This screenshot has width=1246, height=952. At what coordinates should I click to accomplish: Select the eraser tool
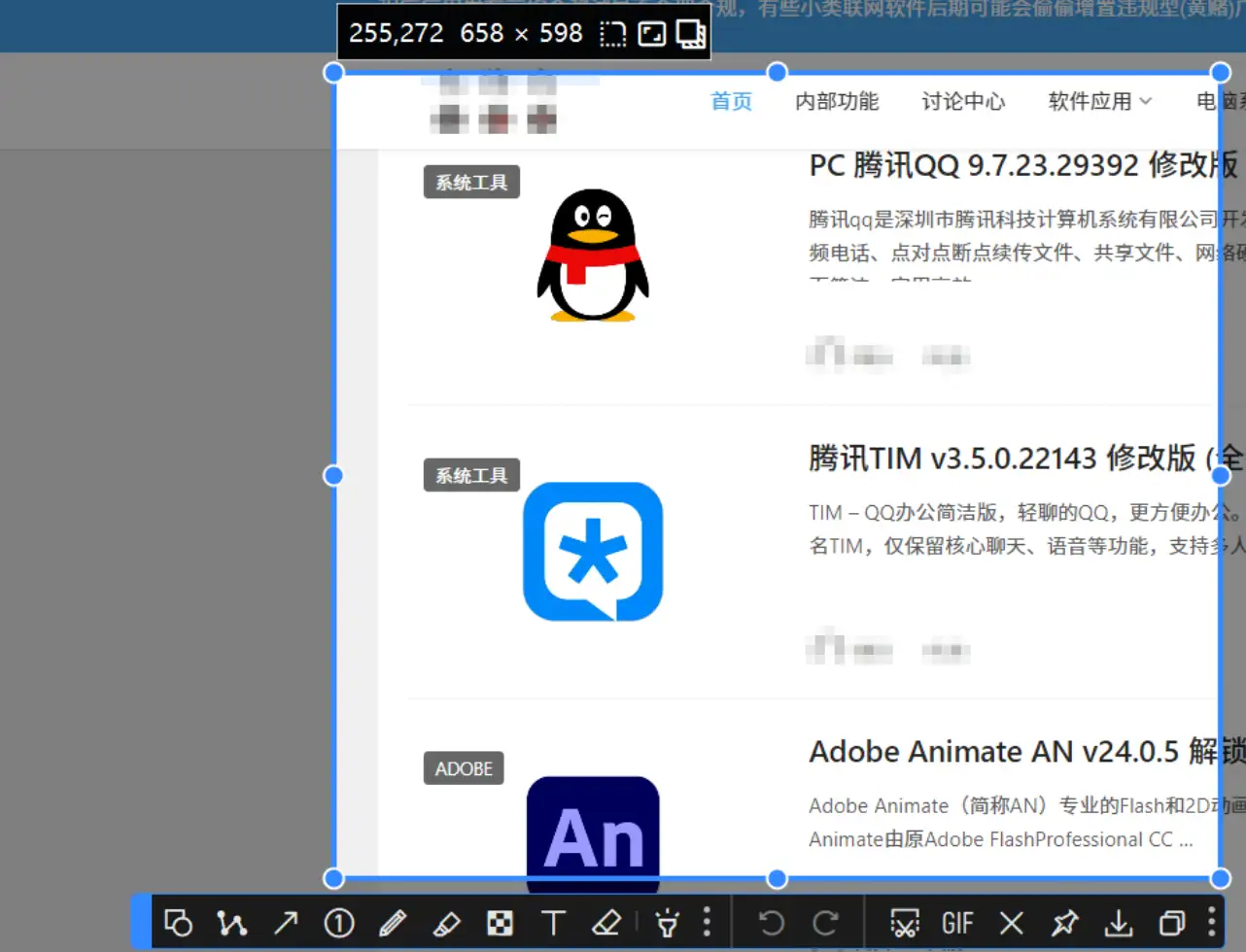606,922
